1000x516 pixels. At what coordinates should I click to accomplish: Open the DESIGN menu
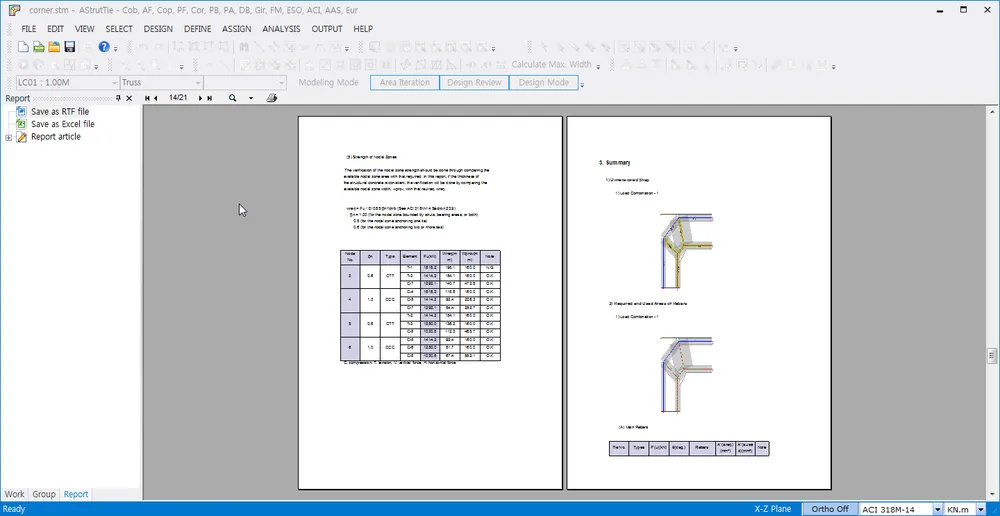point(158,29)
